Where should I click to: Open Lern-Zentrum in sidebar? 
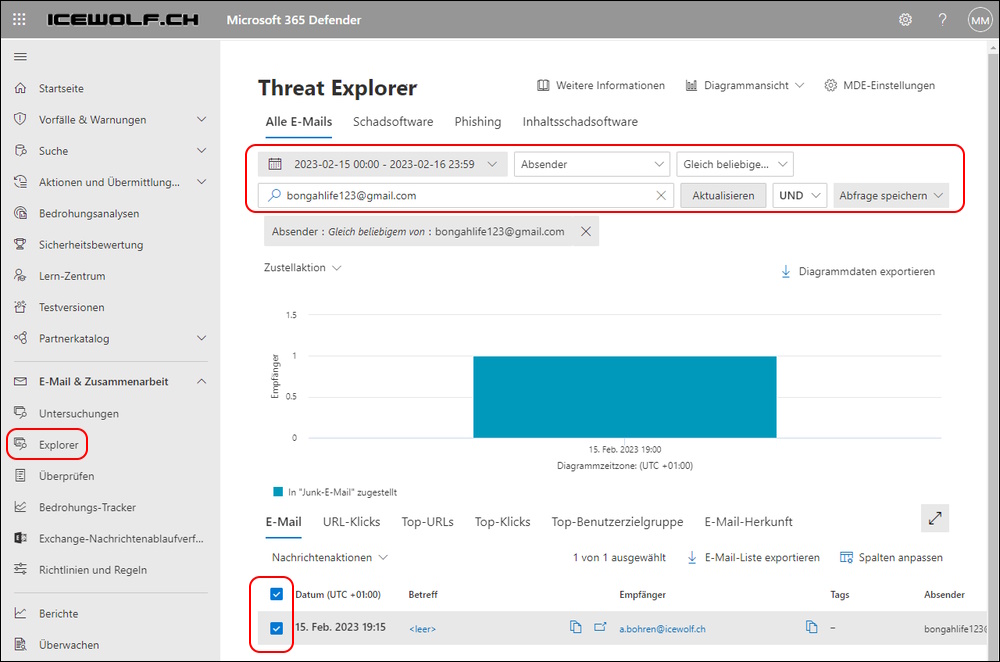pyautogui.click(x=72, y=276)
